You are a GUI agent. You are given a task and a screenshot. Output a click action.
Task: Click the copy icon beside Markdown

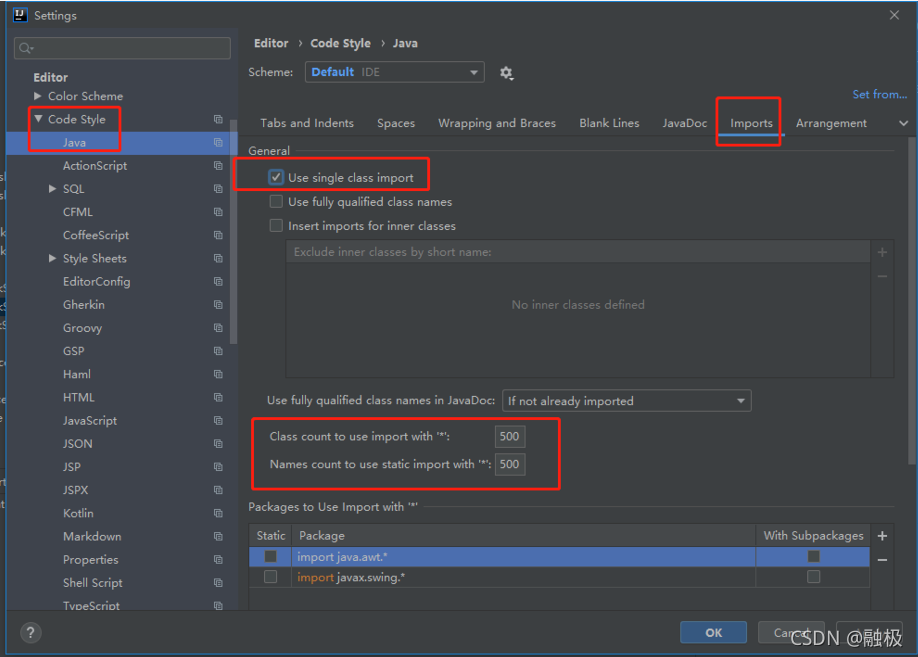point(218,536)
